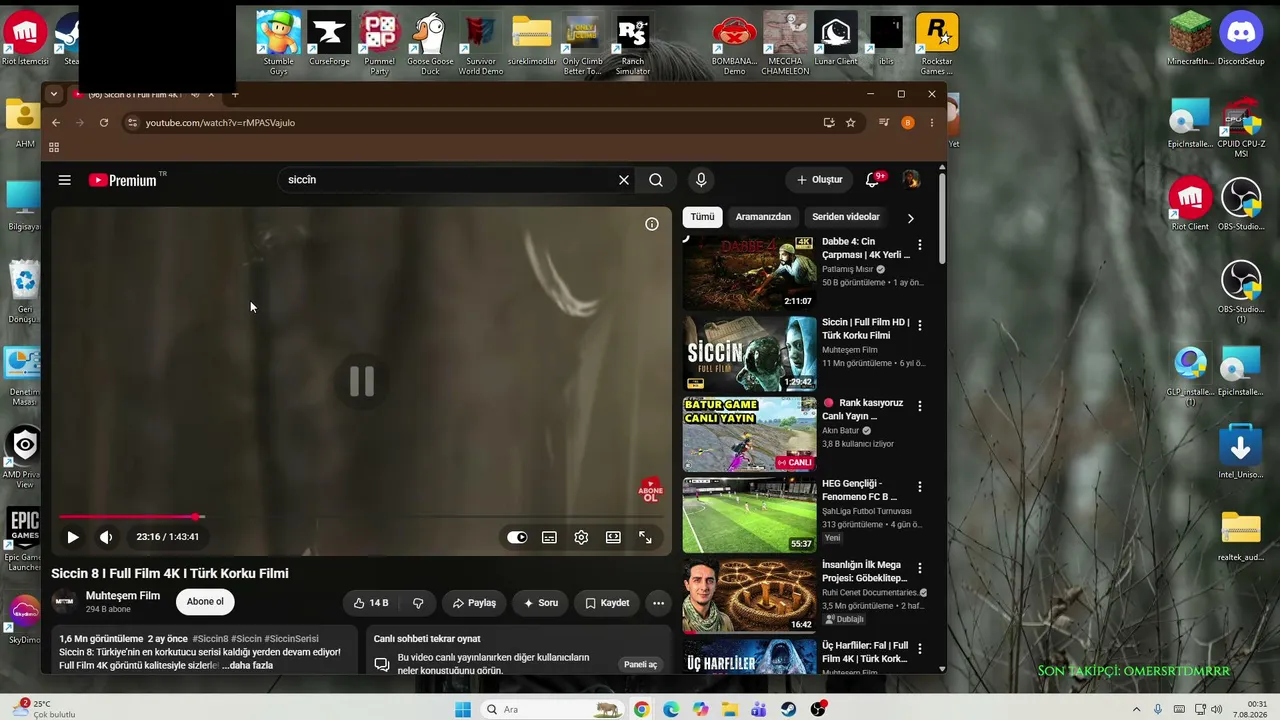Open options for Siccin Full Film HD
1280x720 pixels.
[x=920, y=326]
